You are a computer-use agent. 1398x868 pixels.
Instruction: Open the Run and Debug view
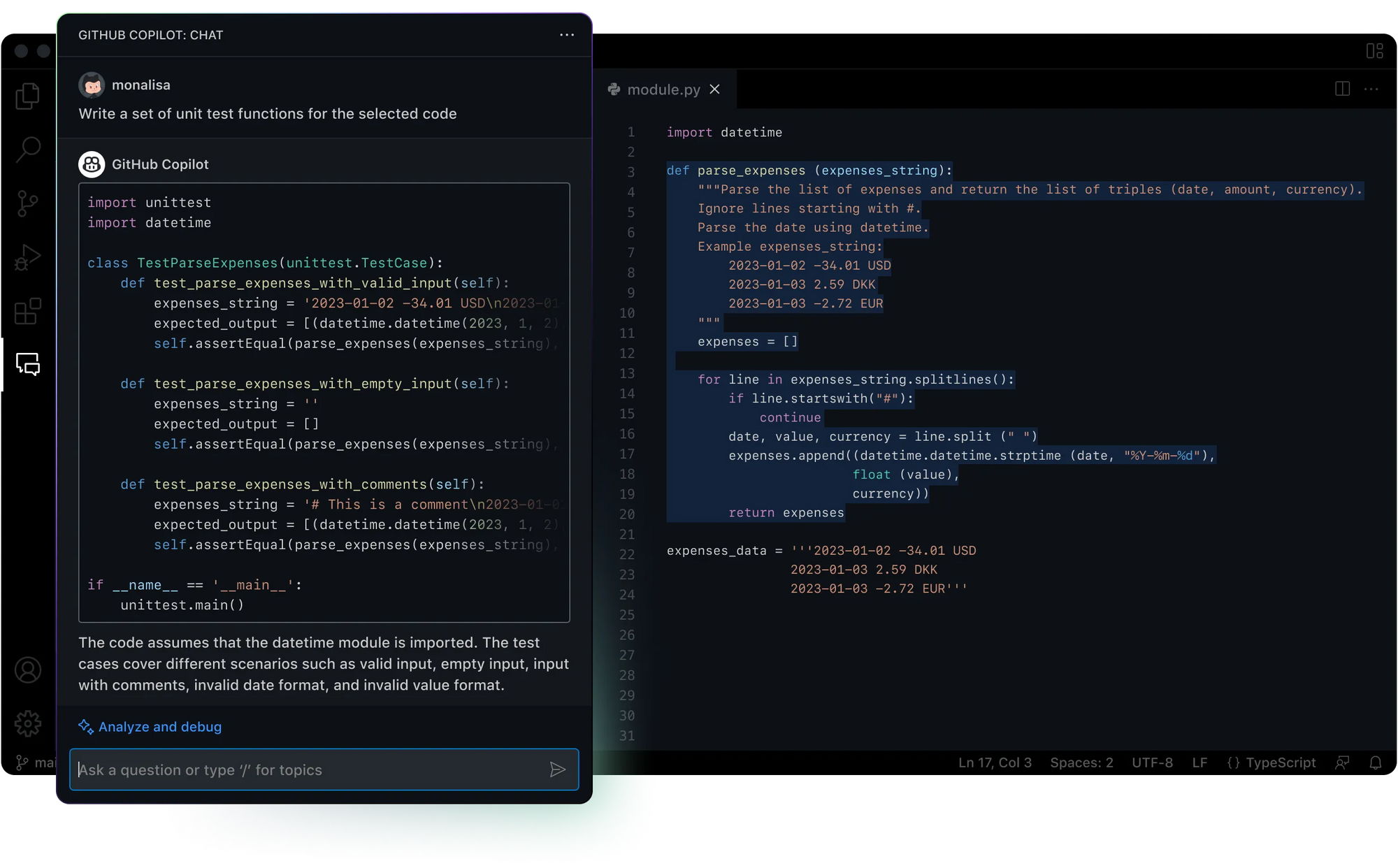(x=28, y=256)
